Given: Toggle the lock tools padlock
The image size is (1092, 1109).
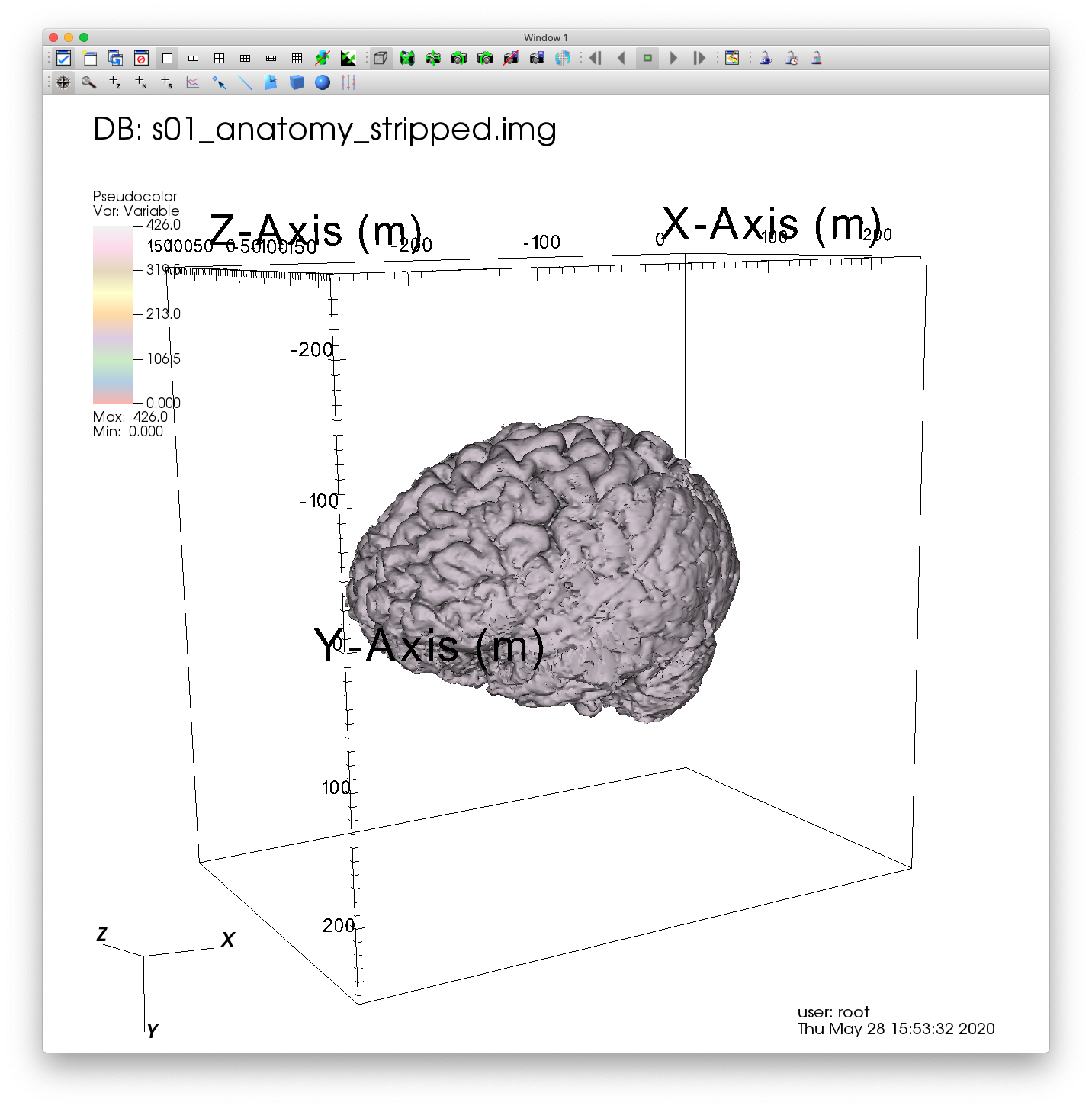Looking at the screenshot, I should point(817,58).
